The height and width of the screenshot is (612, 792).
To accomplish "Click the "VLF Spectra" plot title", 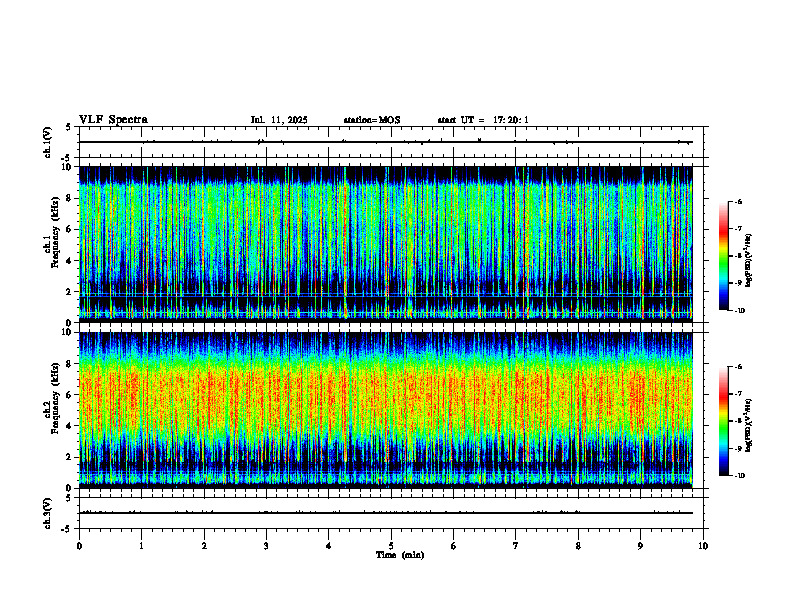I will (113, 120).
